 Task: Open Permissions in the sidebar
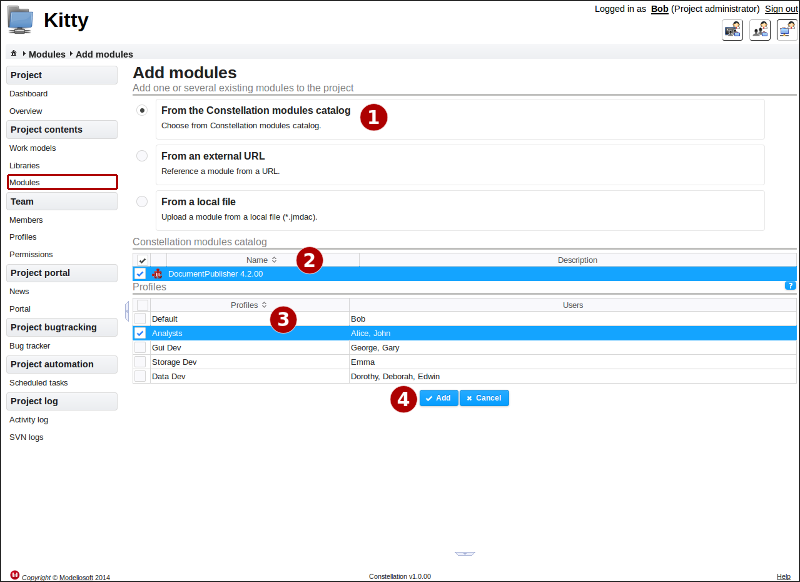click(31, 255)
